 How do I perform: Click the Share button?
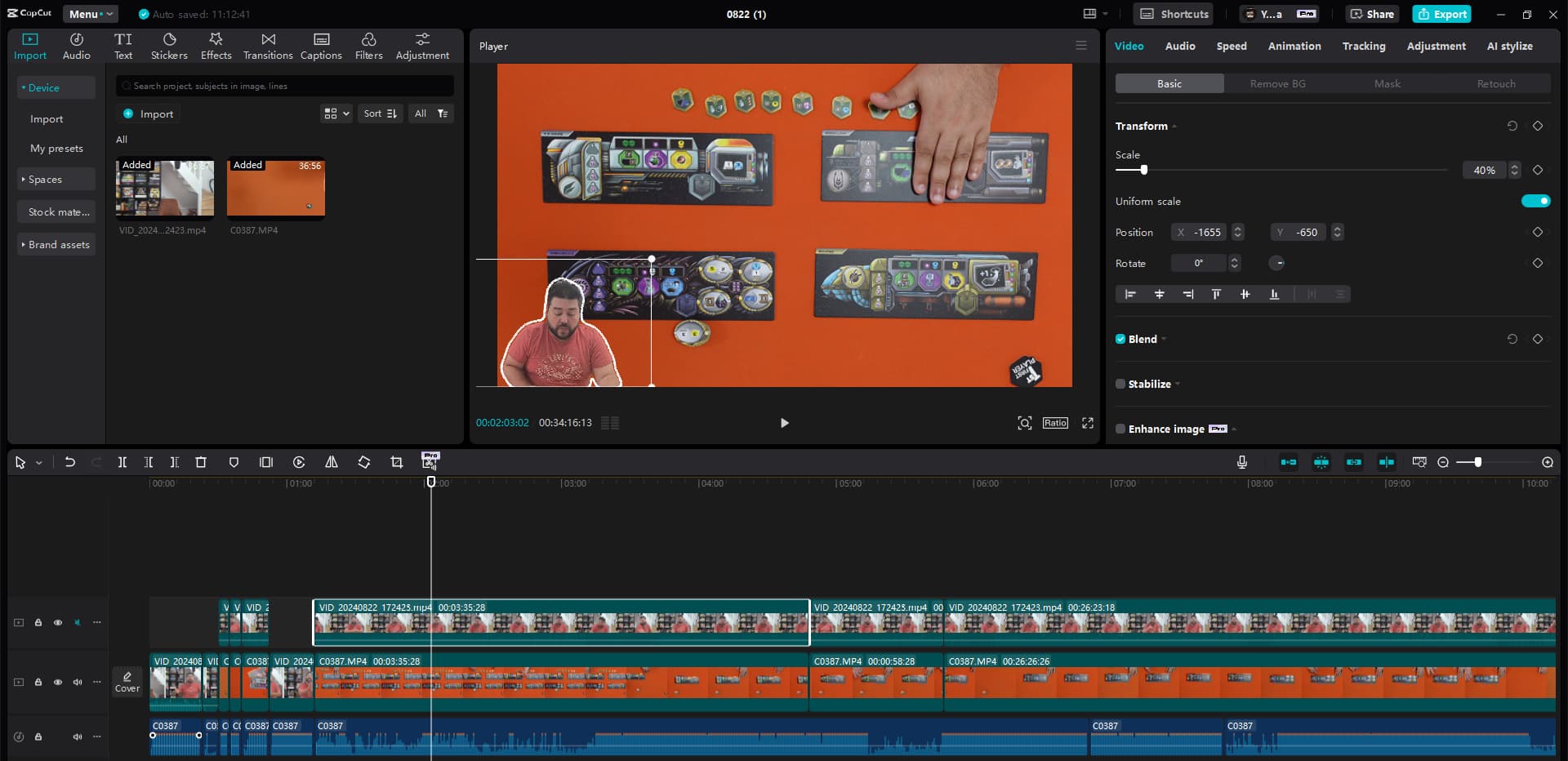pos(1372,14)
